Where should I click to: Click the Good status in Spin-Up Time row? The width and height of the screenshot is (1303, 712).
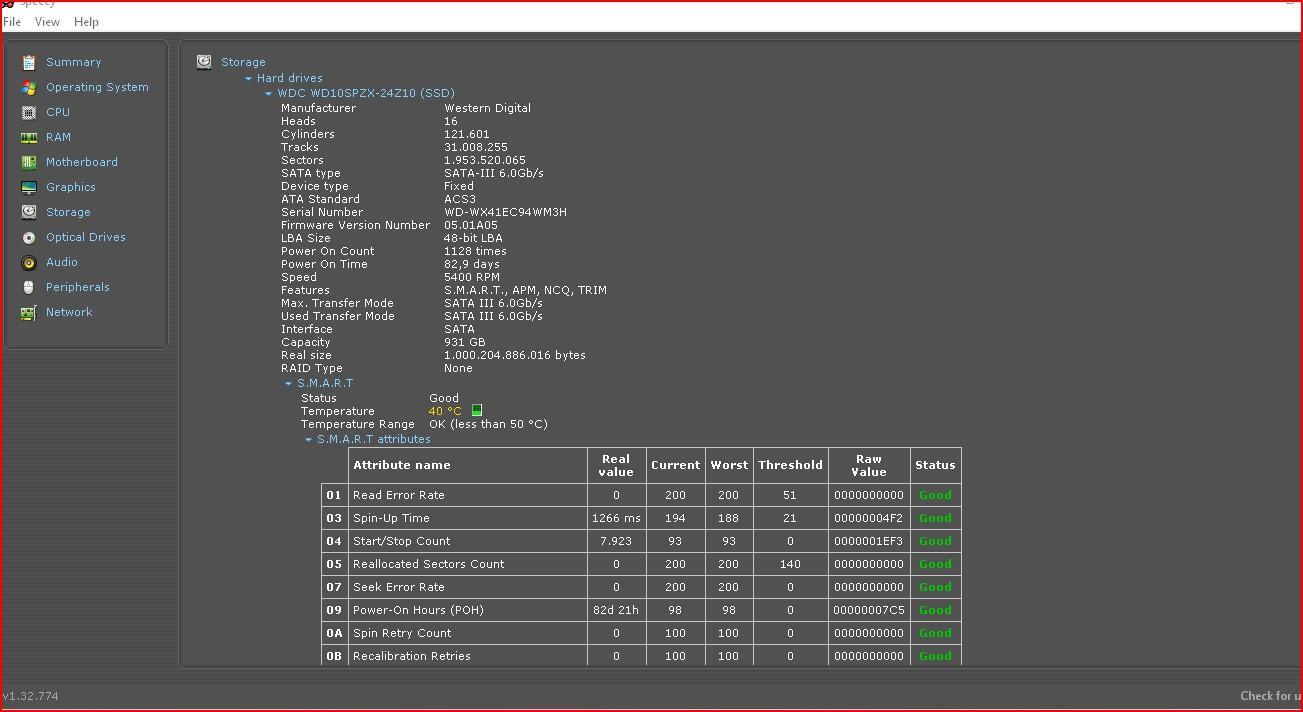[x=935, y=518]
